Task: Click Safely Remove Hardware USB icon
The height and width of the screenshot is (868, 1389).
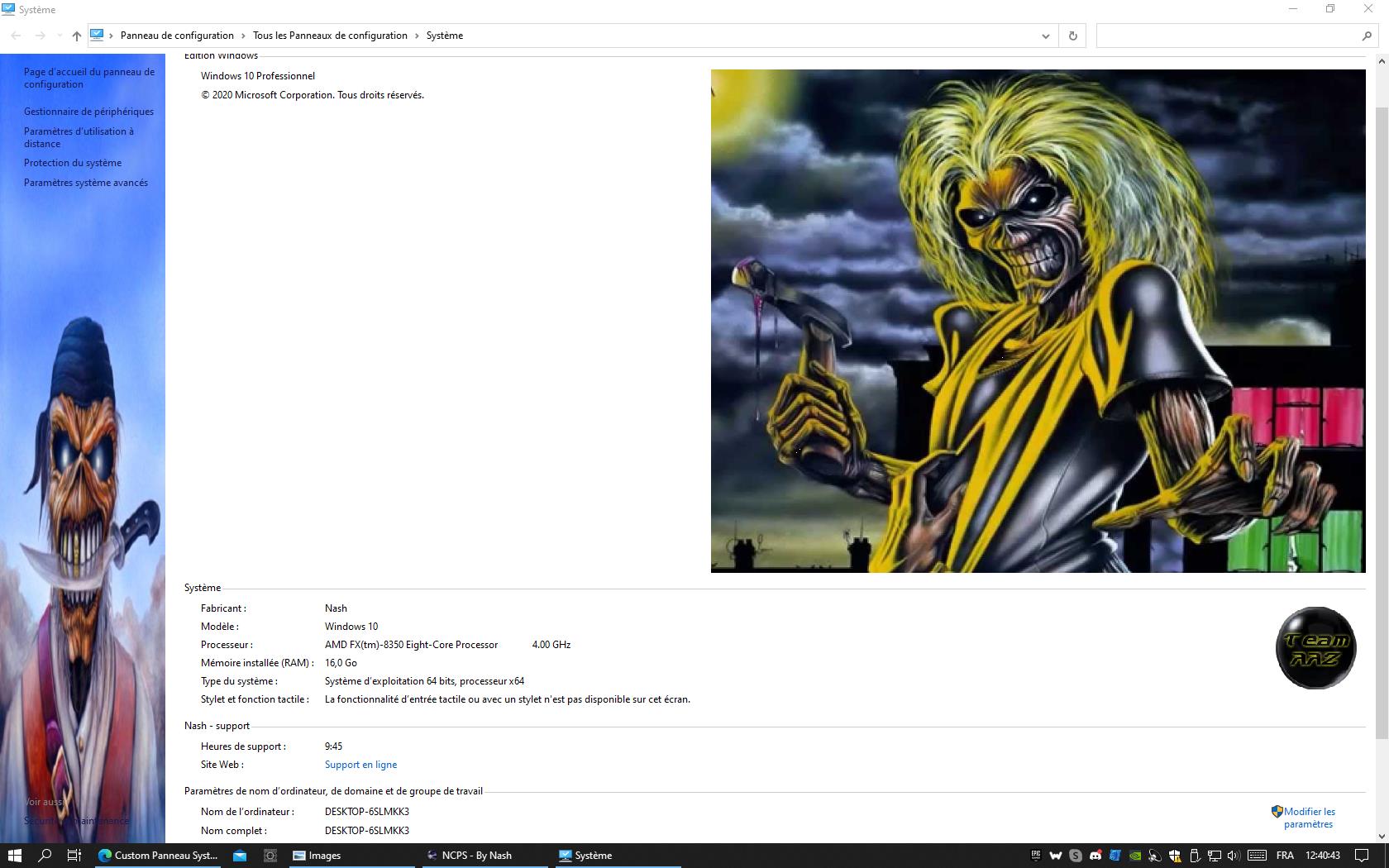Action: pyautogui.click(x=1195, y=856)
